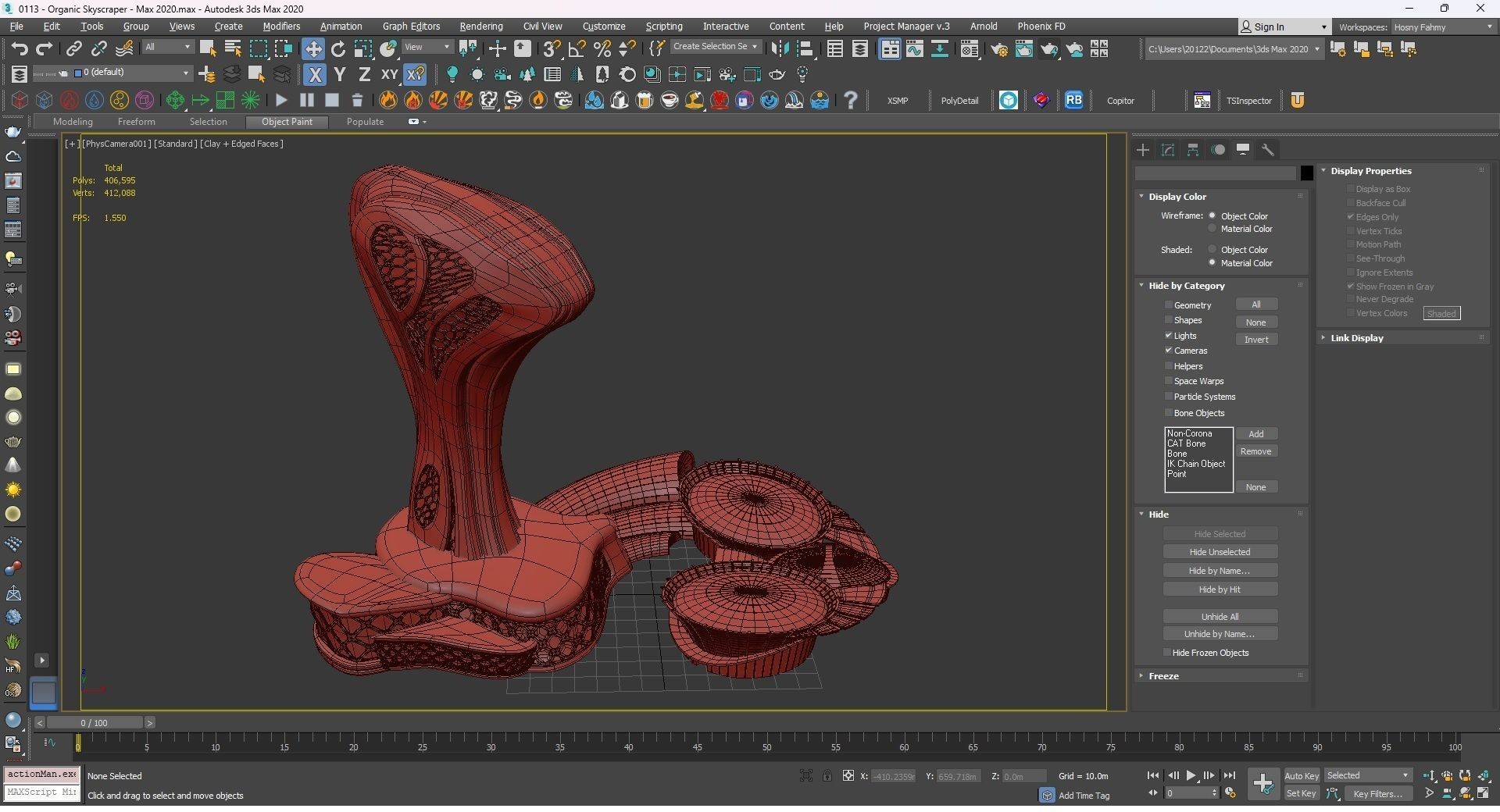Enable the Geometry hide checkbox
This screenshot has height=812, width=1500.
1169,305
